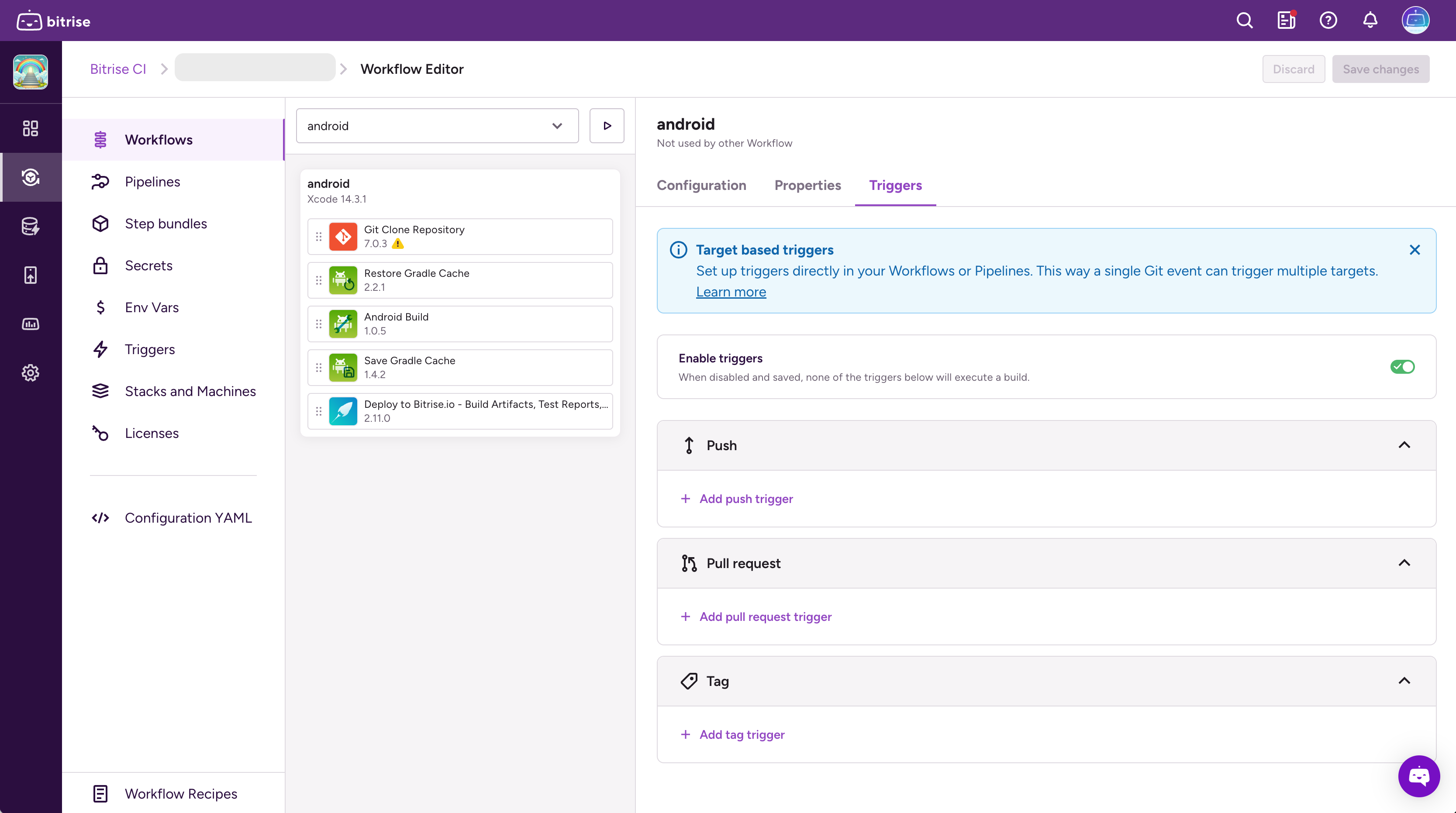Grab the drag handle of Restore Gradle Cache
Viewport: 1456px width, 813px height.
[x=319, y=280]
